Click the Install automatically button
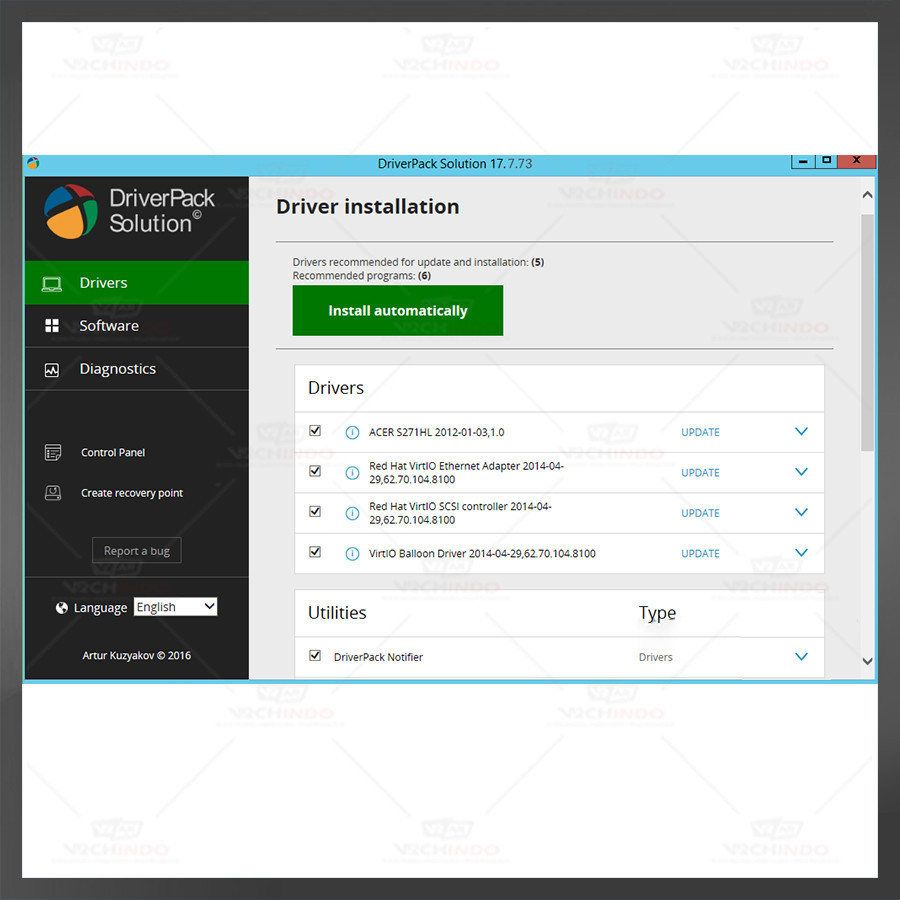This screenshot has height=900, width=900. (x=398, y=311)
